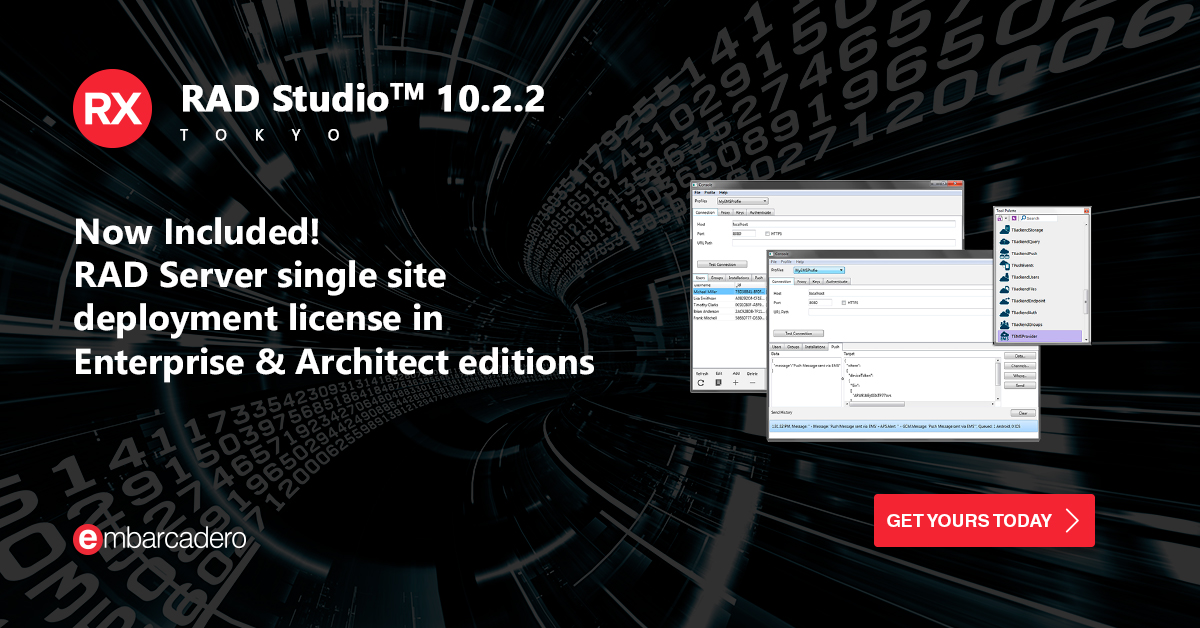
Task: Click the Send History message entry
Action: [x=903, y=426]
